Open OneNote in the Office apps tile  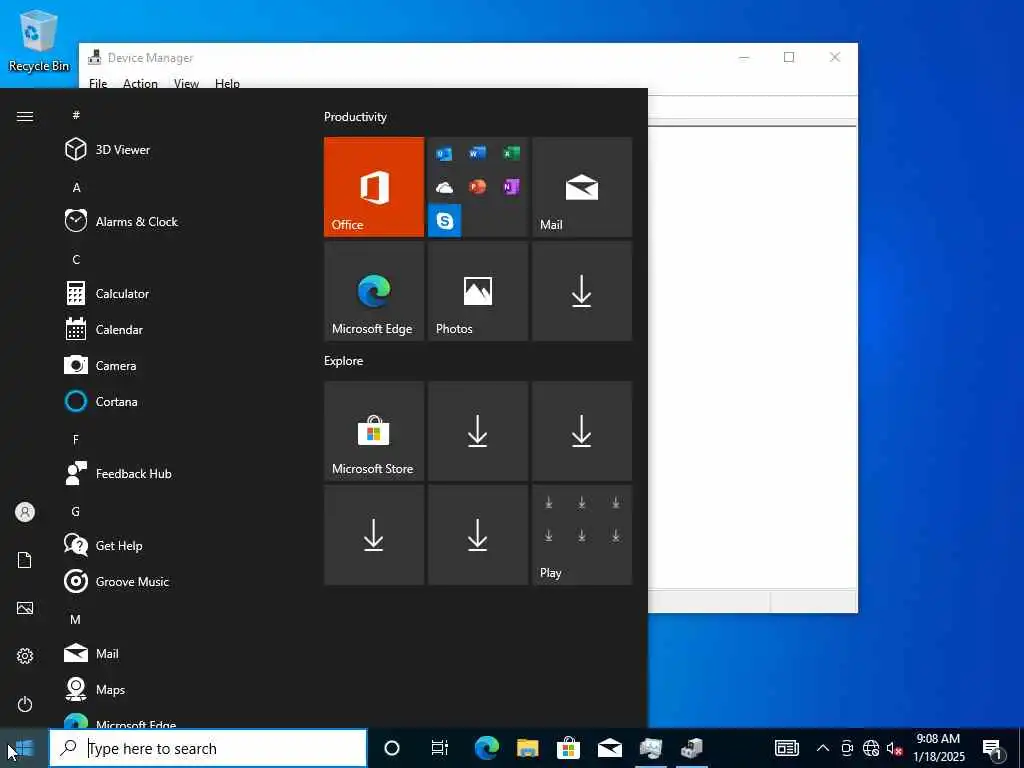(511, 187)
